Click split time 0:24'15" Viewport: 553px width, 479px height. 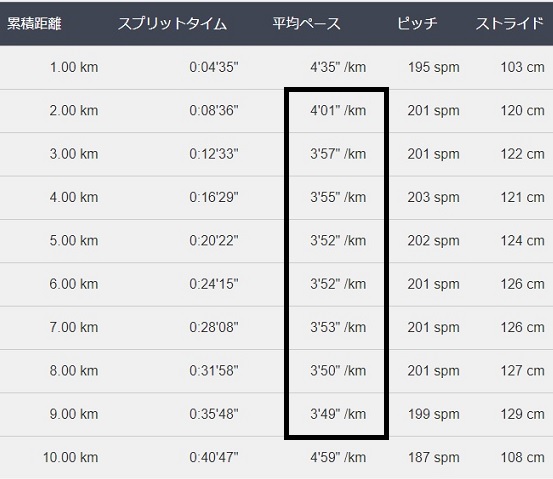pyautogui.click(x=214, y=284)
